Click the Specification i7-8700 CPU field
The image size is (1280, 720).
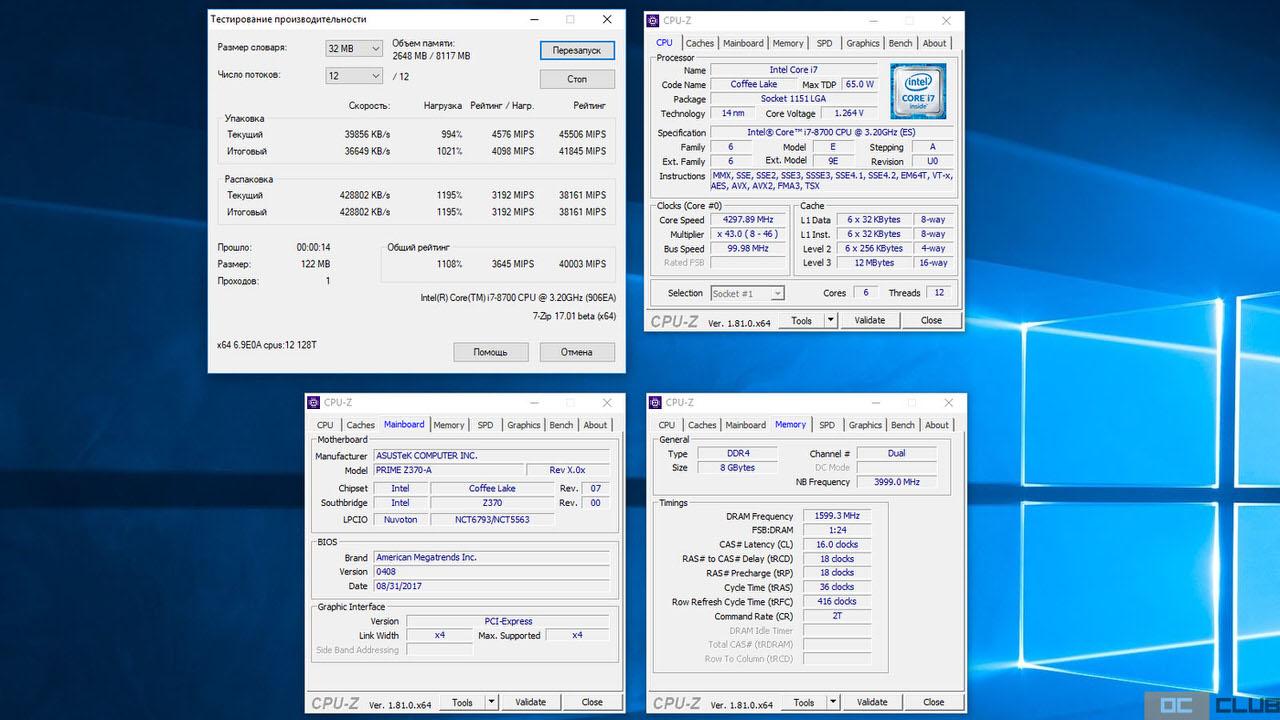click(x=830, y=132)
